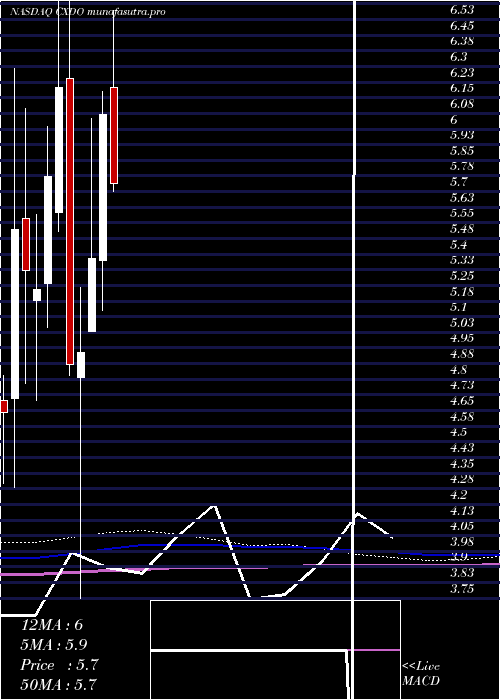Click the 5.85 price axis label
This screenshot has width=500, height=700.
(x=462, y=150)
